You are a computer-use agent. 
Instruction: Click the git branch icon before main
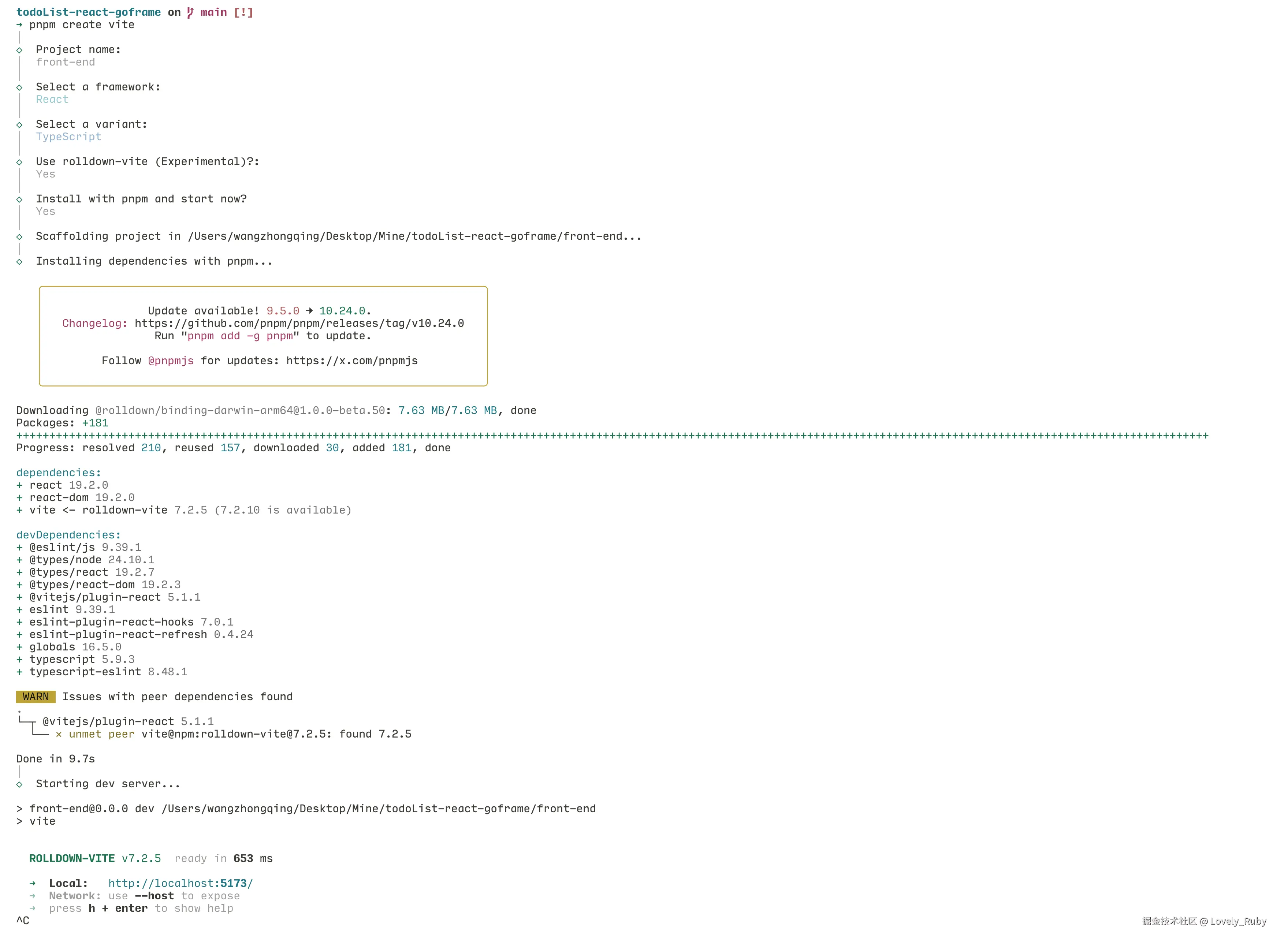190,12
